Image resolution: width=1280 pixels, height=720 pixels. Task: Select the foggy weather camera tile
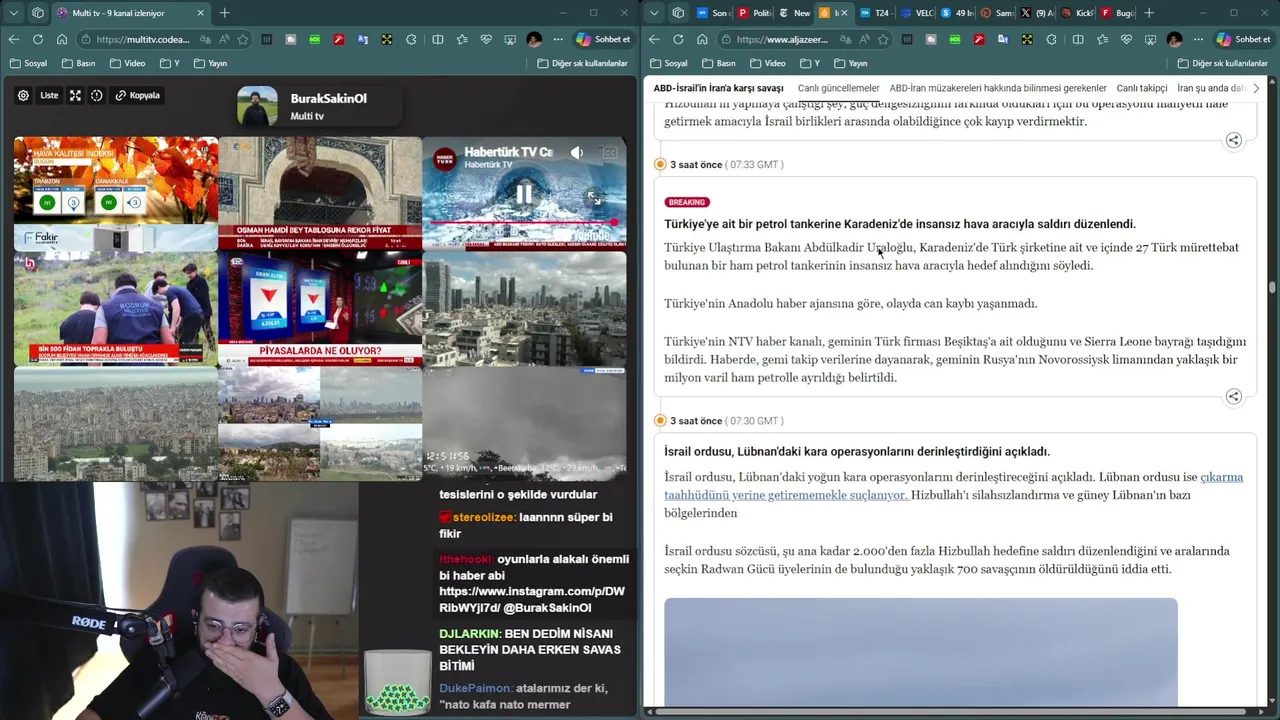(x=524, y=422)
